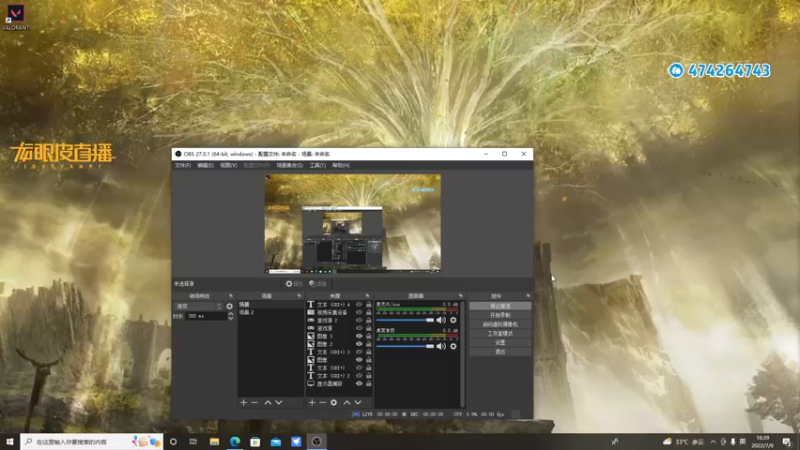Toggle visibility of 文本 (GDI+) 3 source
Viewport: 800px width, 450px height.
[359, 352]
